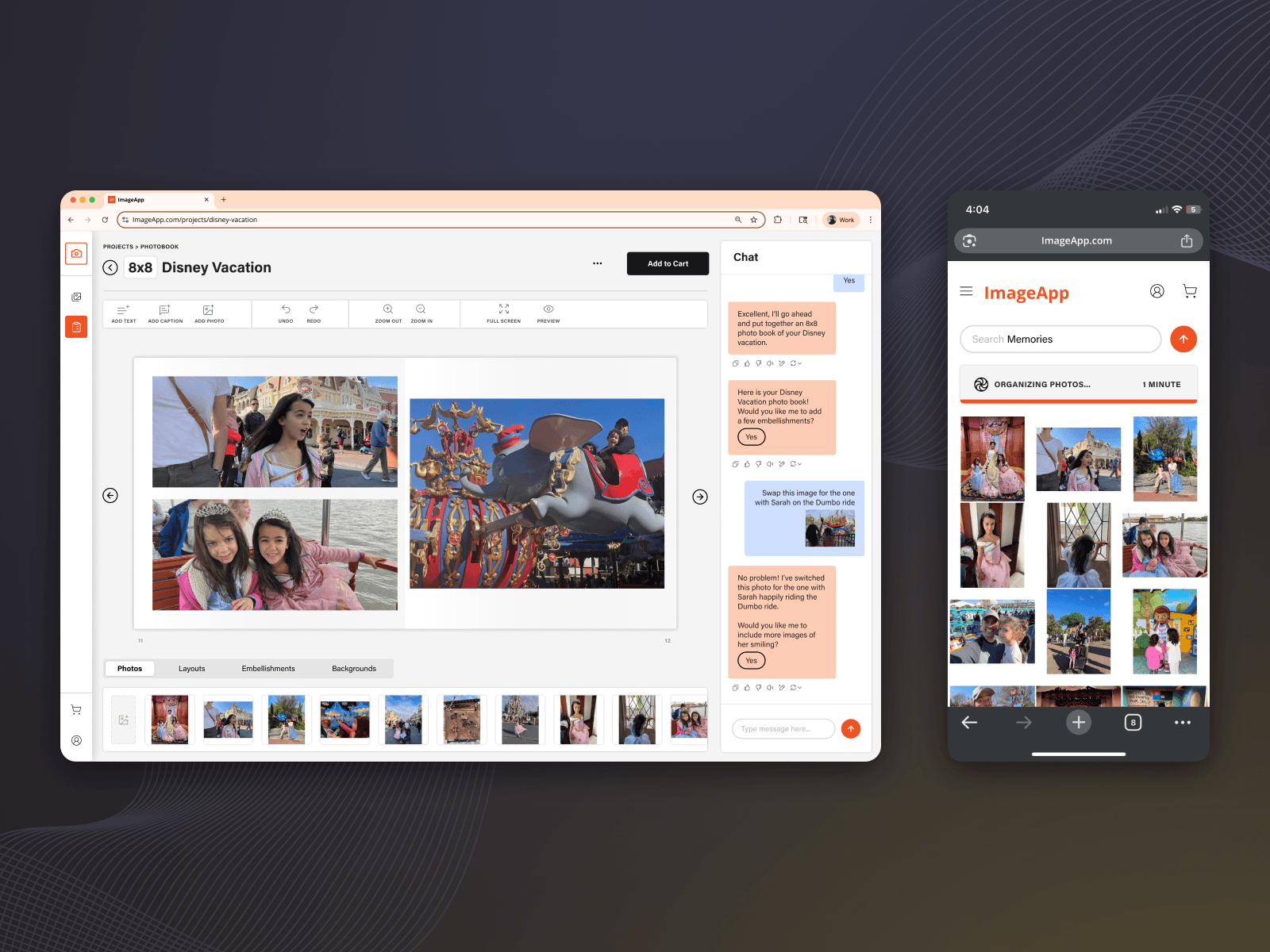
Task: Click the Redo arrow icon
Action: (x=314, y=309)
